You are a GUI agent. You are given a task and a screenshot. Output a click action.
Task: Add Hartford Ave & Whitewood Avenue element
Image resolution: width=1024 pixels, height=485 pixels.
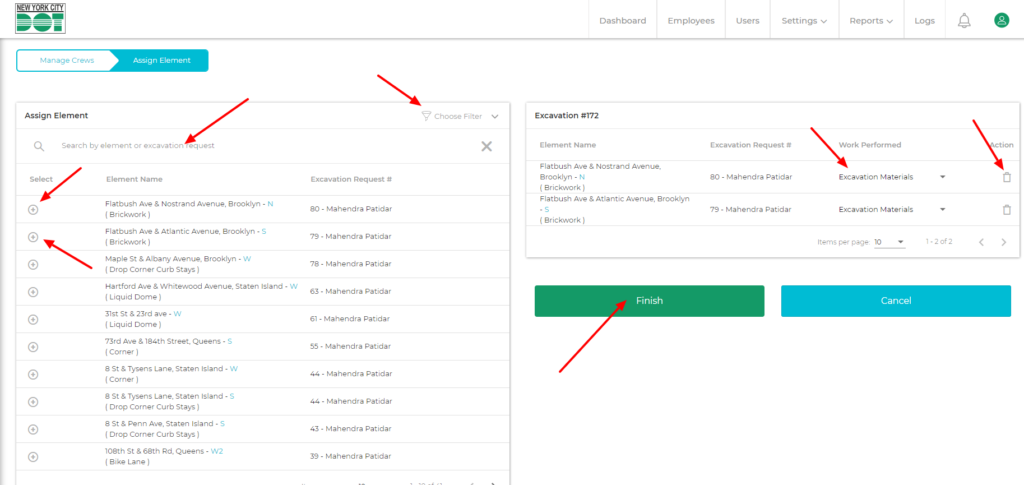coord(33,292)
